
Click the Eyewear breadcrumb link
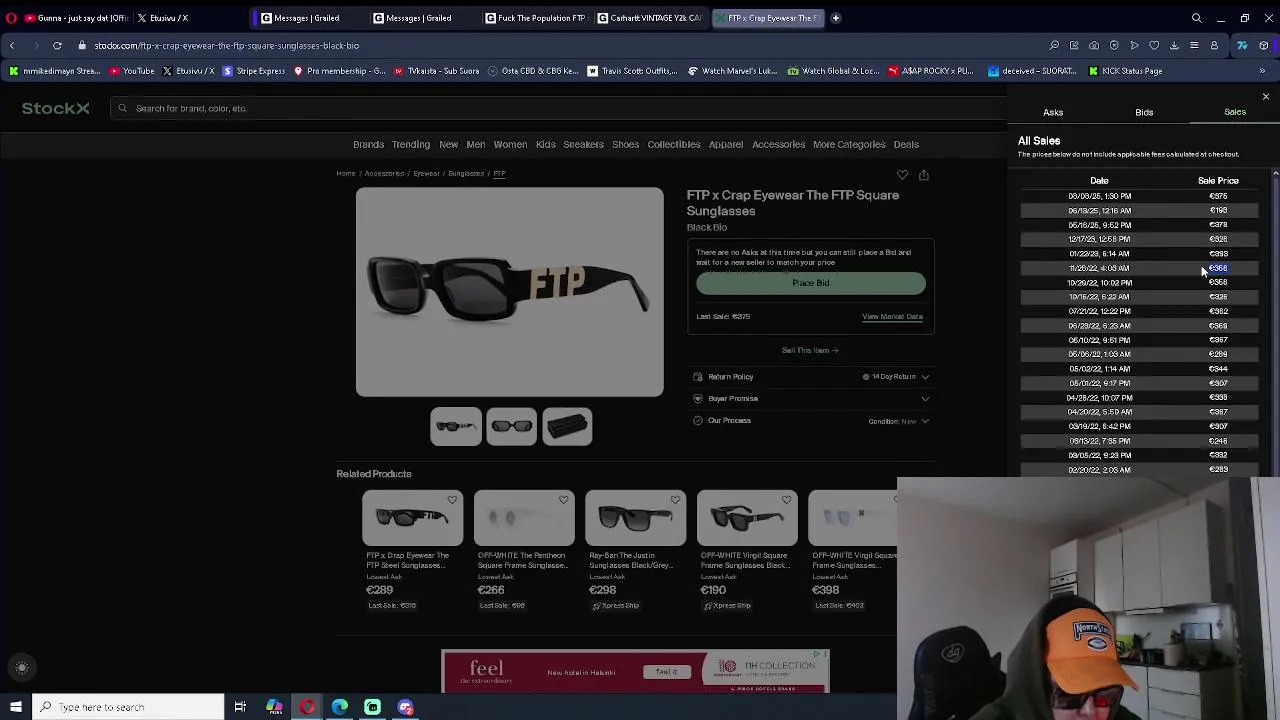(426, 174)
